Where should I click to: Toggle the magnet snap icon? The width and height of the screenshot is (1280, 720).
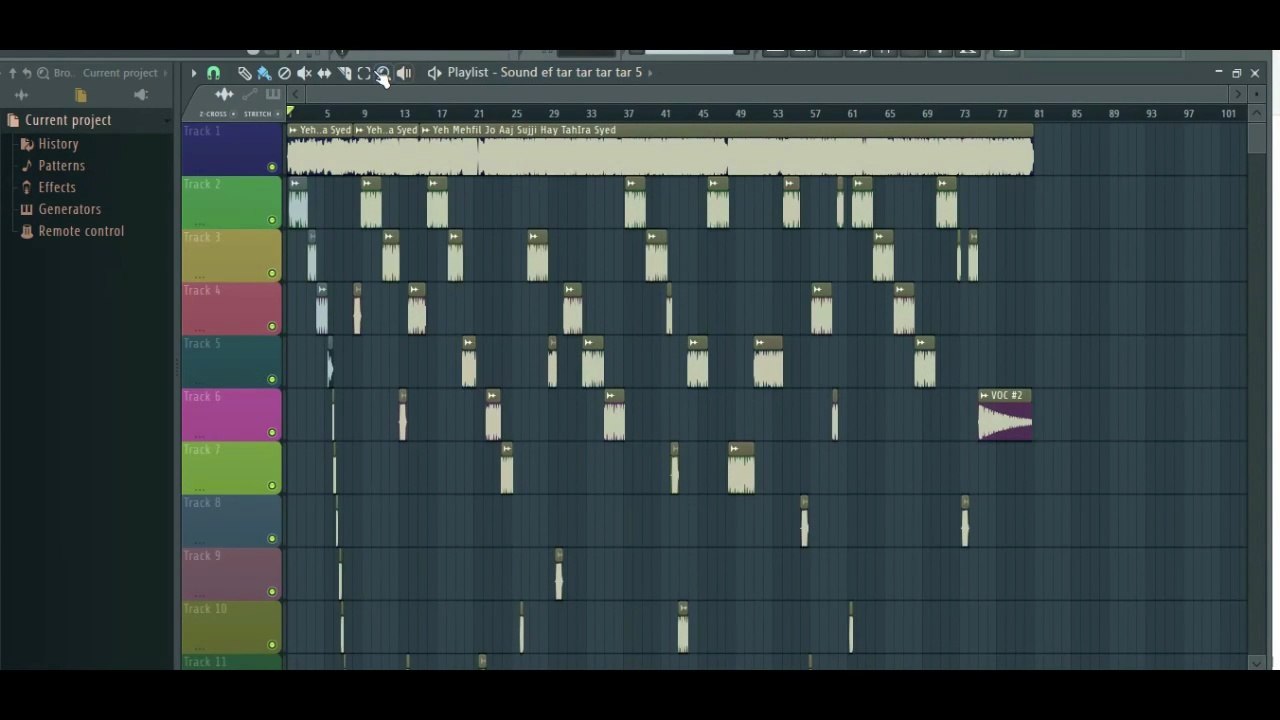[213, 73]
